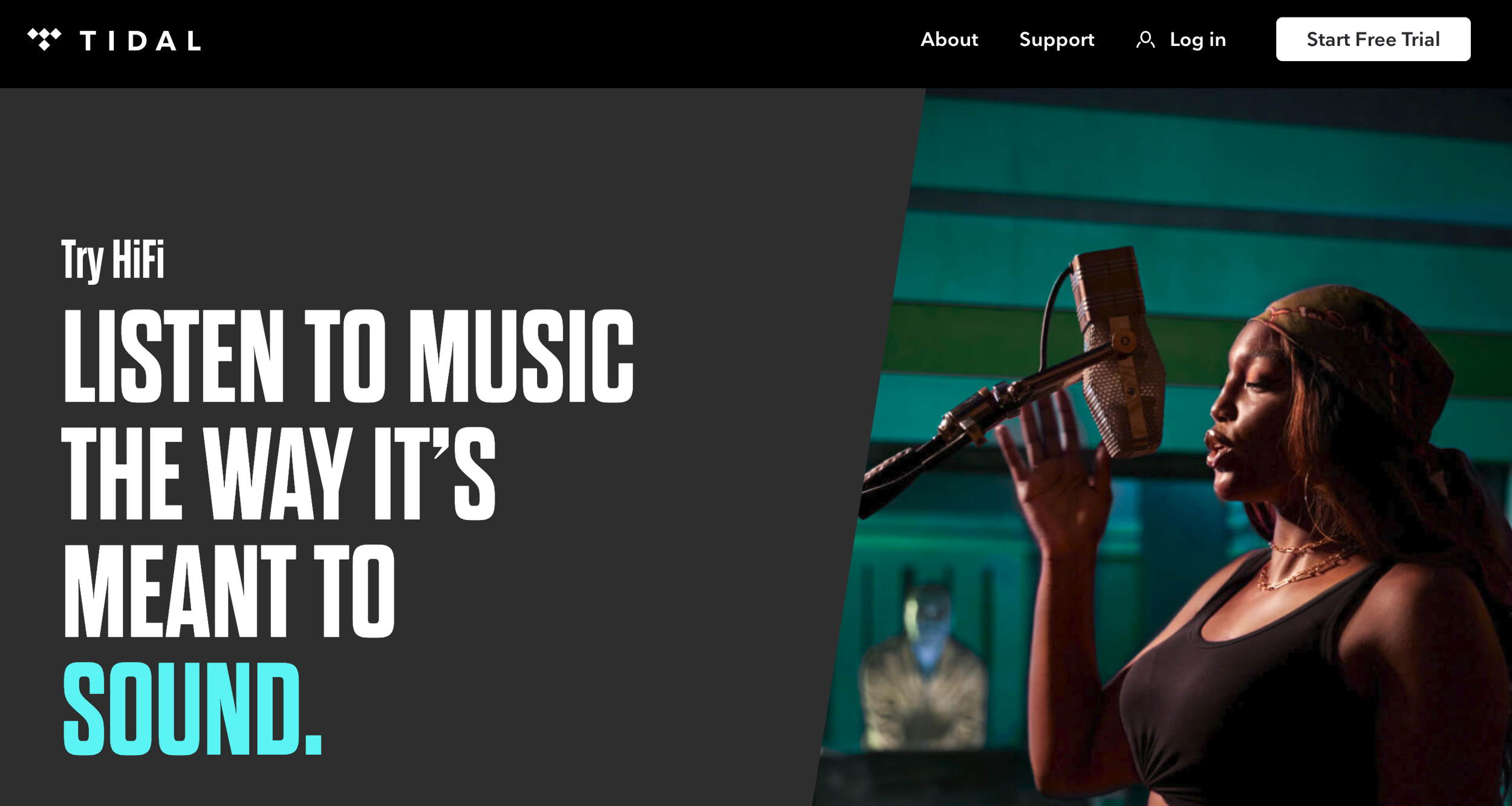Click the LISTEN TO MUSIC headline line
Image resolution: width=1512 pixels, height=806 pixels.
pos(348,356)
